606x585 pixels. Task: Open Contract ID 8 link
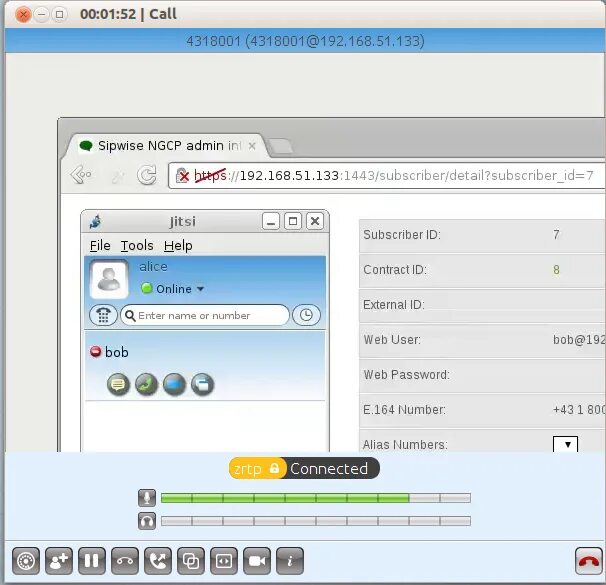(x=556, y=270)
